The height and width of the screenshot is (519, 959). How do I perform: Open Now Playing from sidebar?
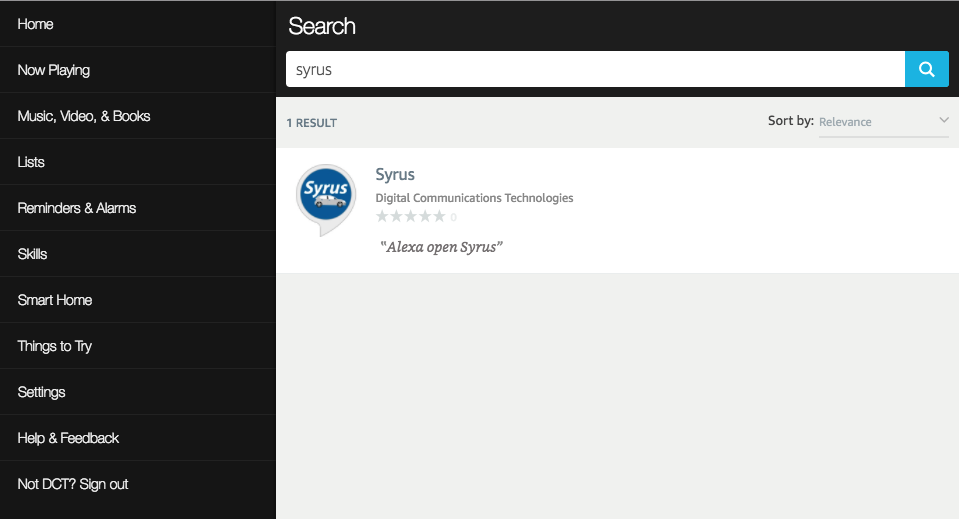click(54, 70)
